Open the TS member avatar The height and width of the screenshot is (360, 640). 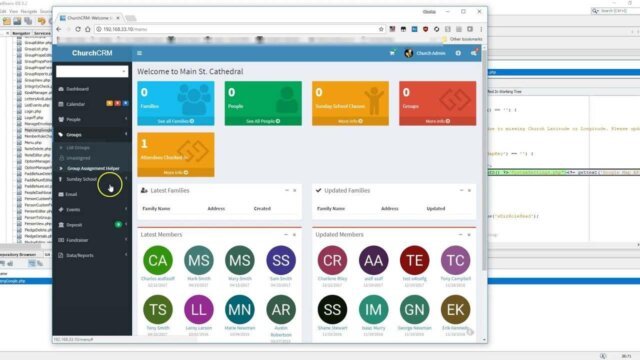158,309
